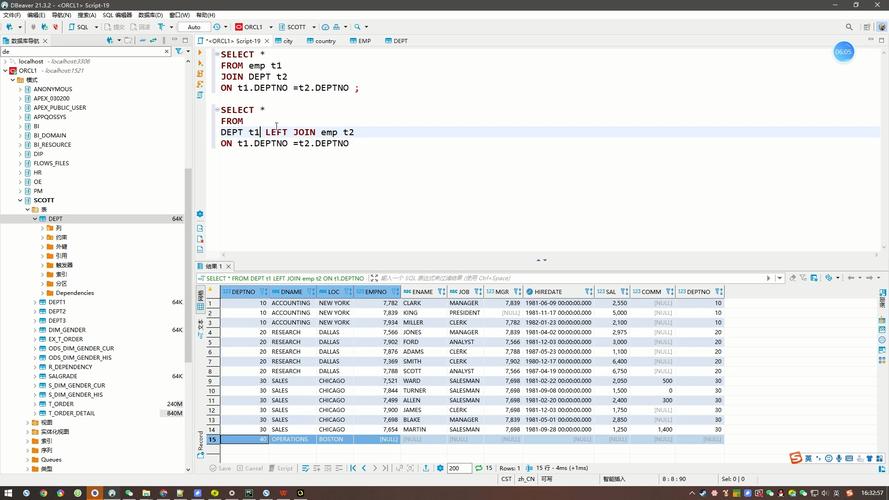Click into the navigator search field
This screenshot has width=889, height=500.
82,51
